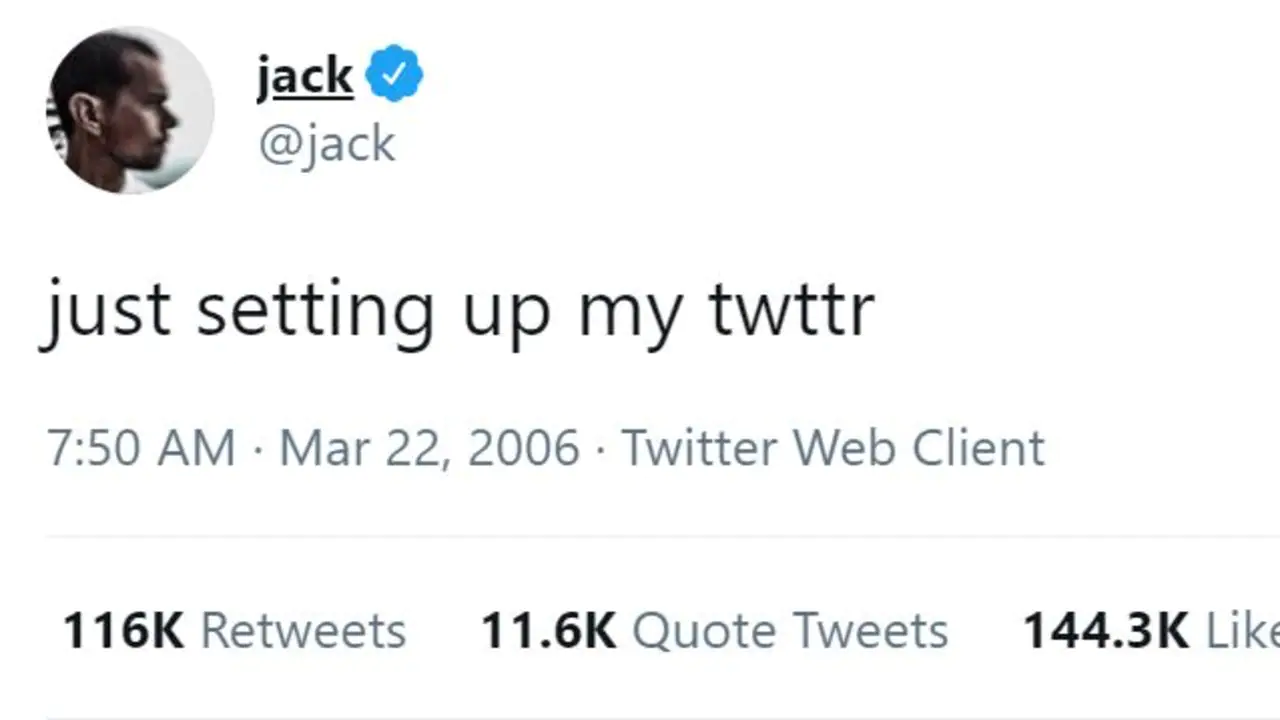This screenshot has width=1280, height=720.
Task: Open the Mar 22, 2006 date link
Action: pyautogui.click(x=429, y=448)
